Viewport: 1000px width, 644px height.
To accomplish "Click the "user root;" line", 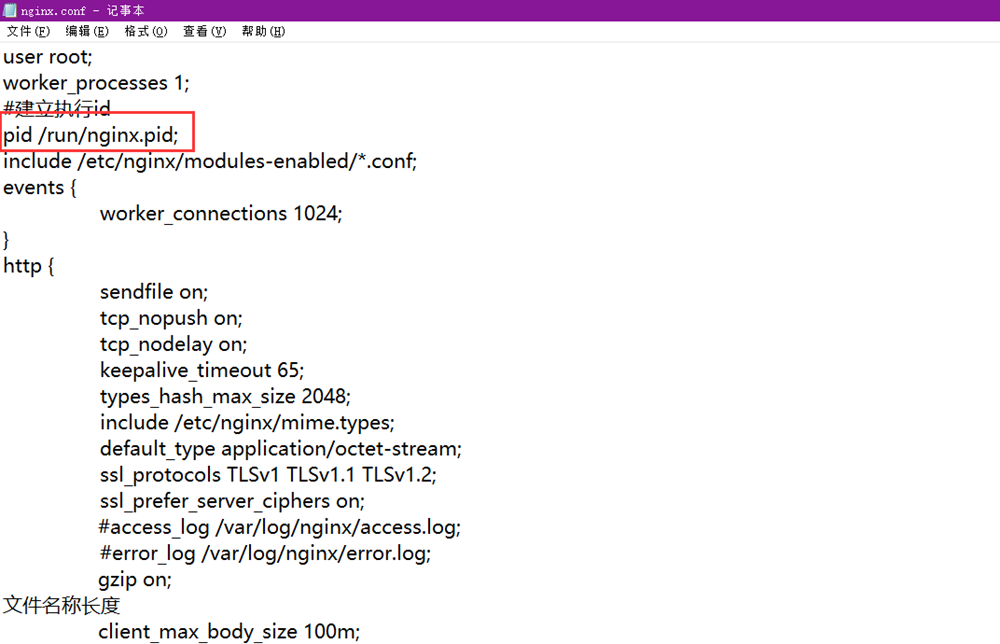I will [x=46, y=58].
